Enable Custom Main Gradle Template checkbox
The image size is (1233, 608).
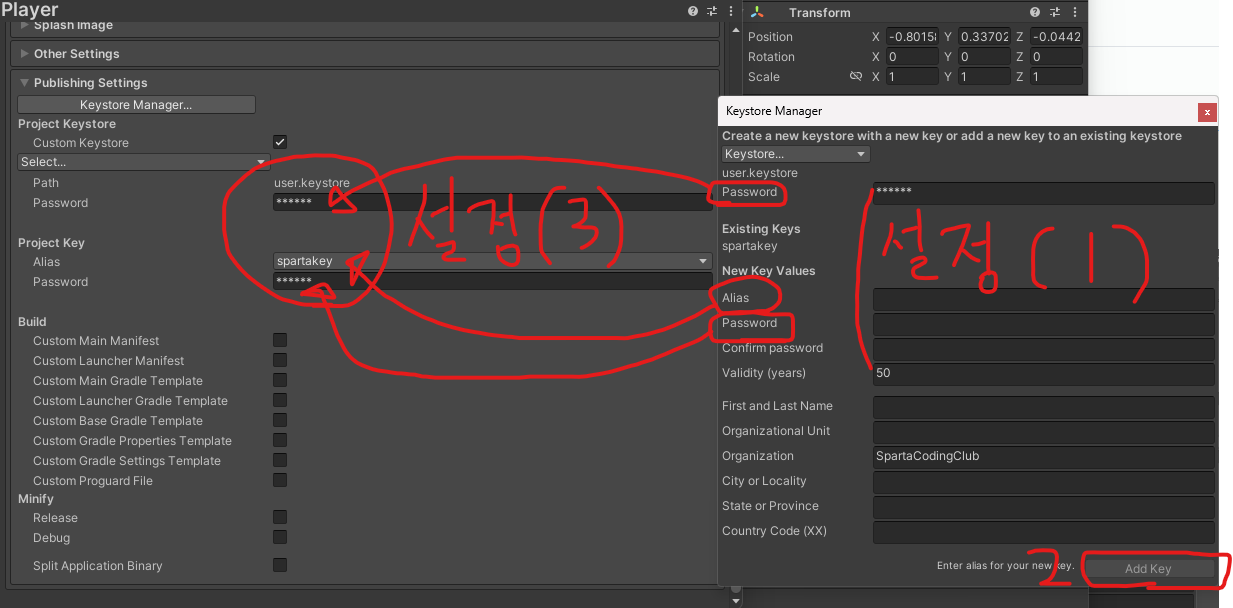point(280,381)
